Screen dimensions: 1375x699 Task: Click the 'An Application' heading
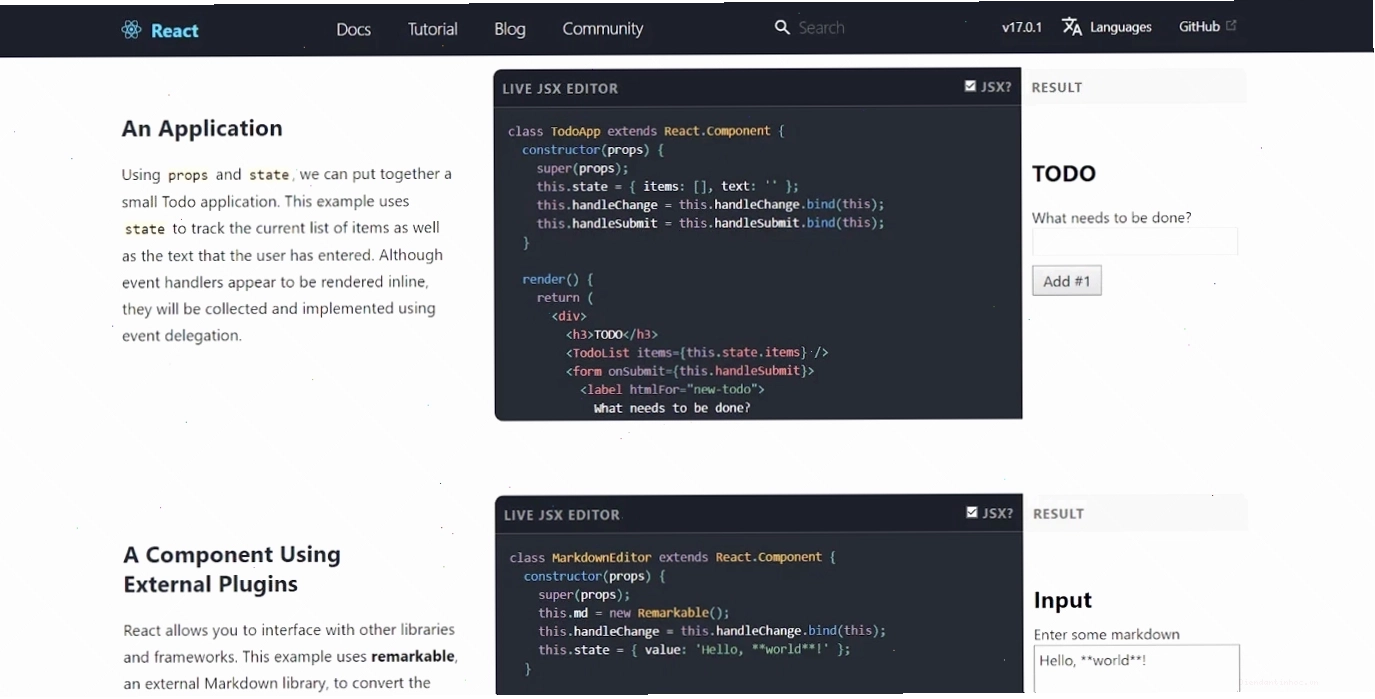point(202,128)
